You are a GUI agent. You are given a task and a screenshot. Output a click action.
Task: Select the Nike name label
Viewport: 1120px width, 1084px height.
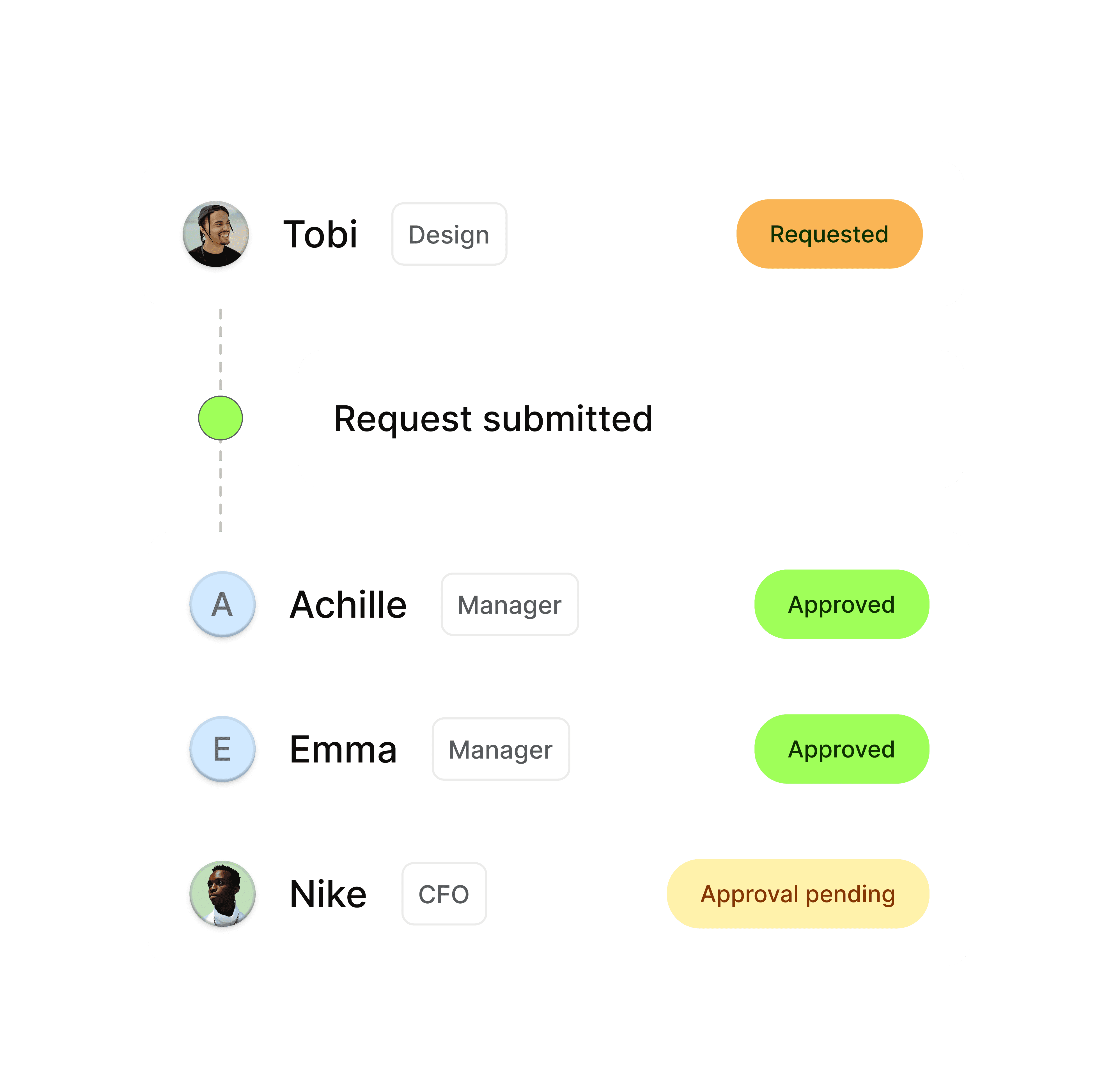pyautogui.click(x=328, y=894)
